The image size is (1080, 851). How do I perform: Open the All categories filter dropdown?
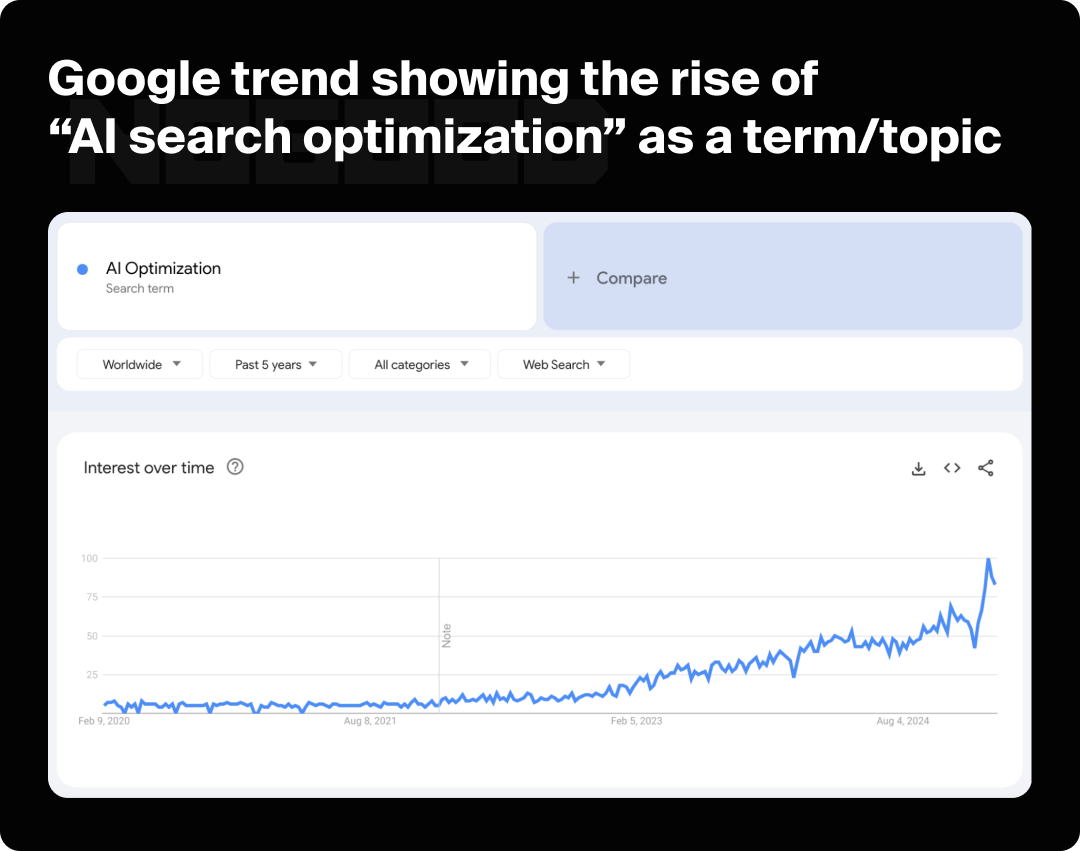[419, 364]
